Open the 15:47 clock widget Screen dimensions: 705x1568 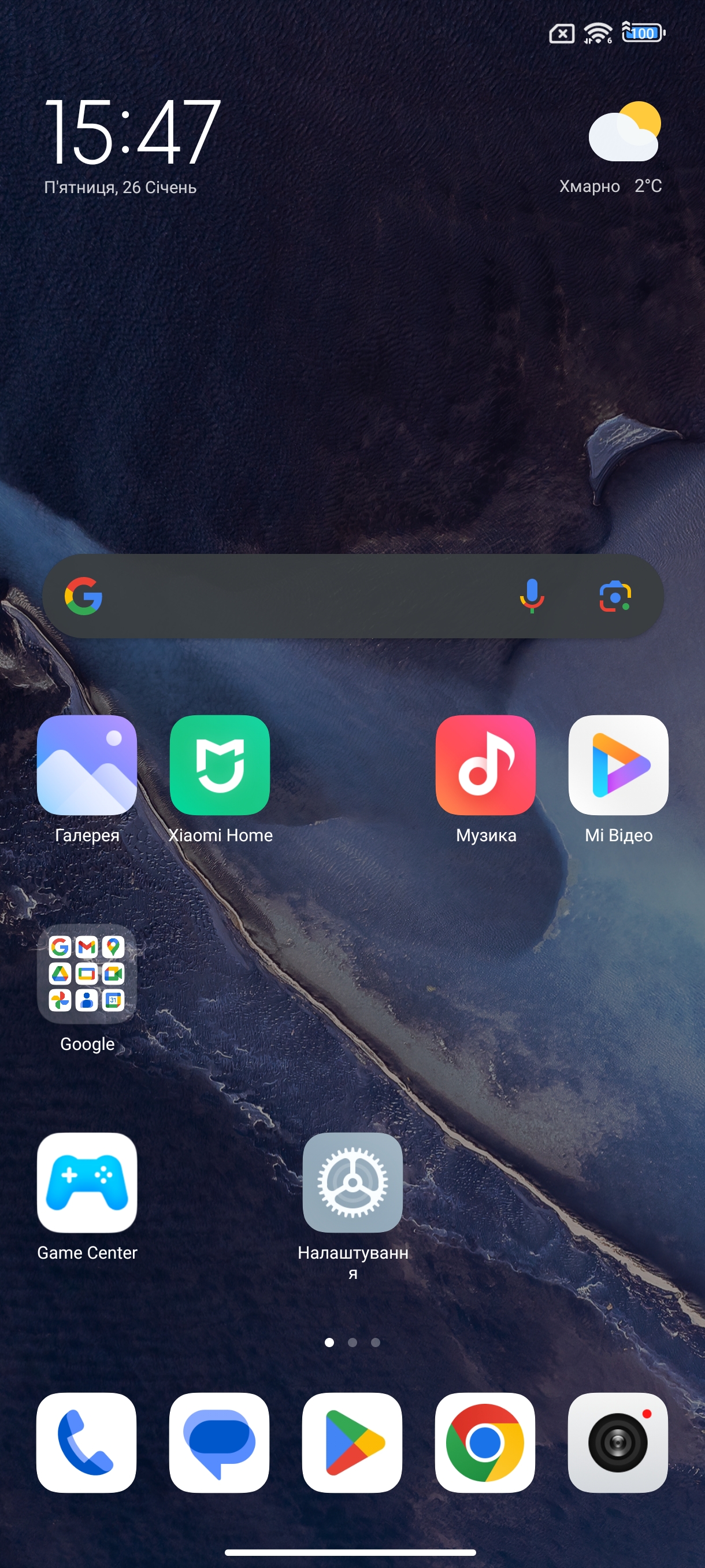[x=132, y=132]
